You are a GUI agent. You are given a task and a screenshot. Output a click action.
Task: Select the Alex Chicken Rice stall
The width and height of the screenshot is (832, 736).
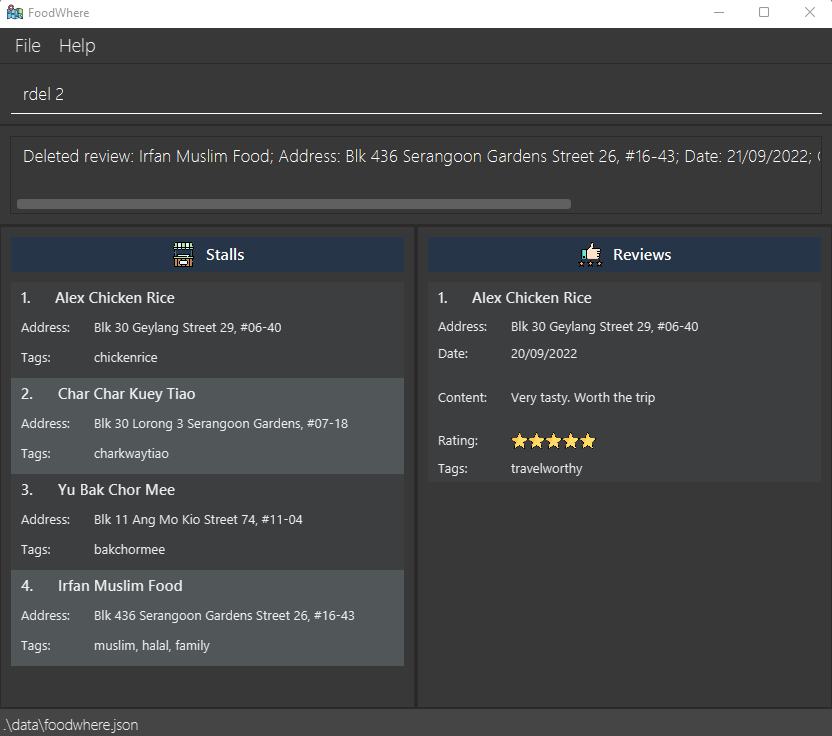click(207, 330)
